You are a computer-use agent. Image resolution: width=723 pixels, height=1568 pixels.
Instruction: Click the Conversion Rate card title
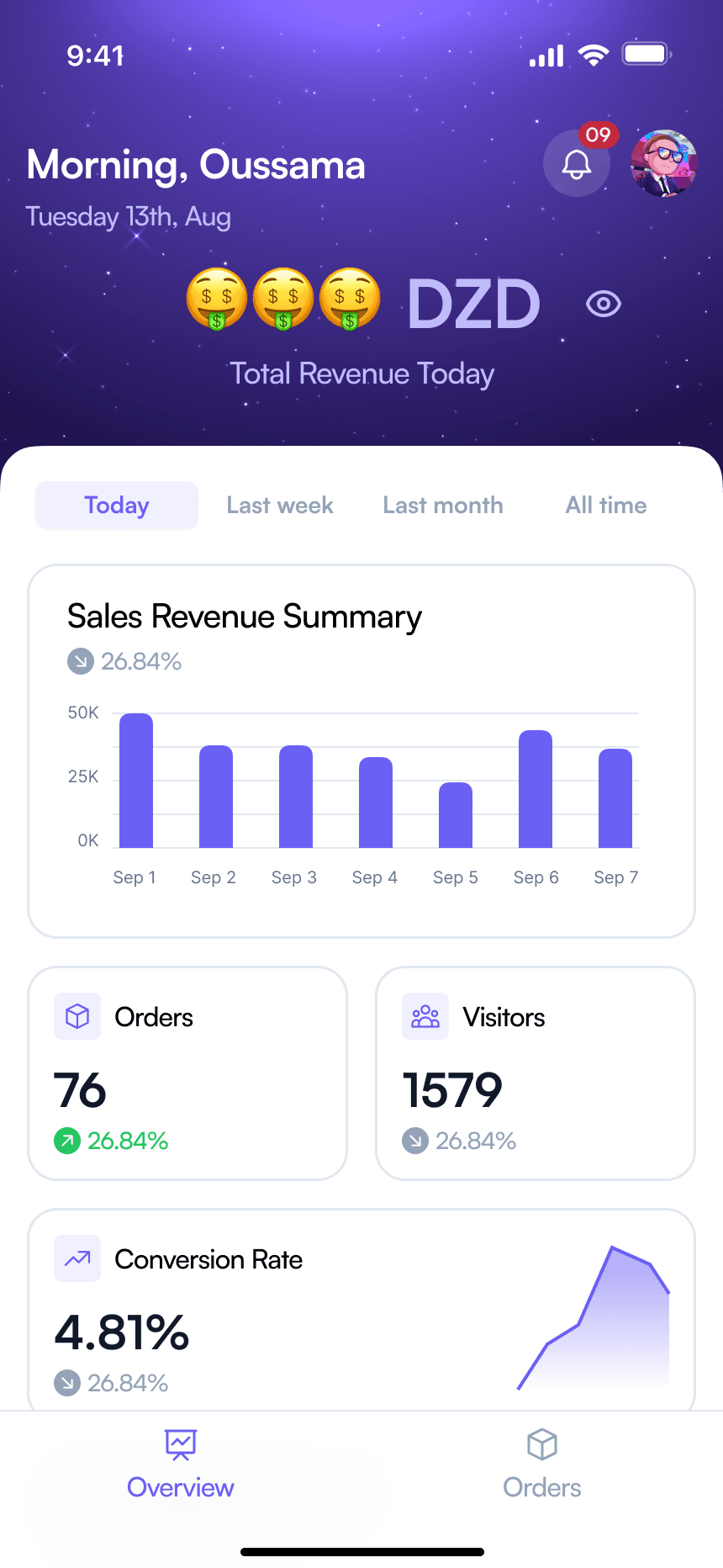click(x=208, y=1259)
